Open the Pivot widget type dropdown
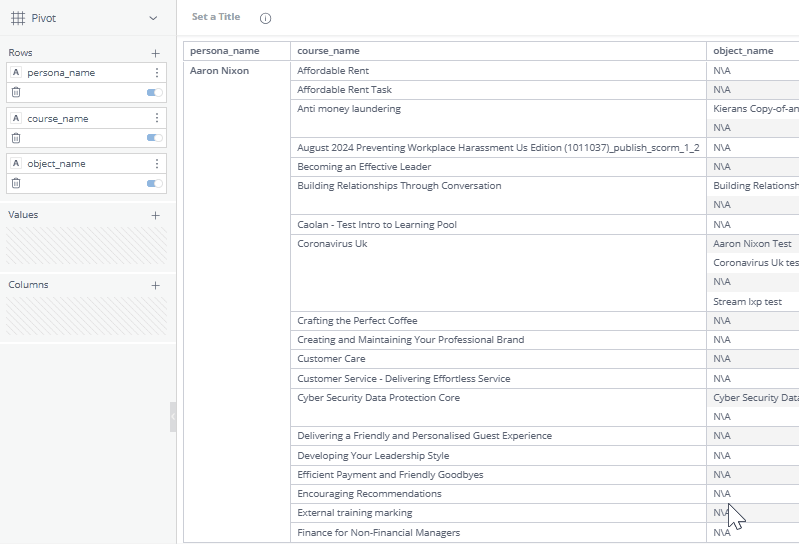 [x=152, y=18]
